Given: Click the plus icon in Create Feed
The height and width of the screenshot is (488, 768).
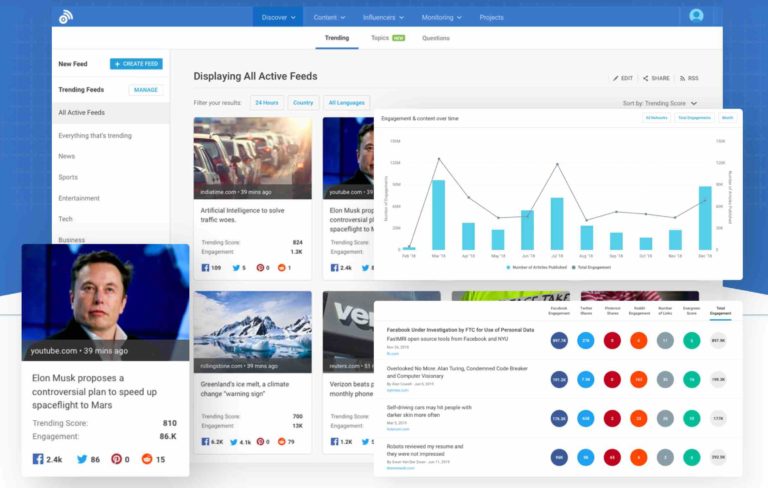Looking at the screenshot, I should tap(117, 64).
